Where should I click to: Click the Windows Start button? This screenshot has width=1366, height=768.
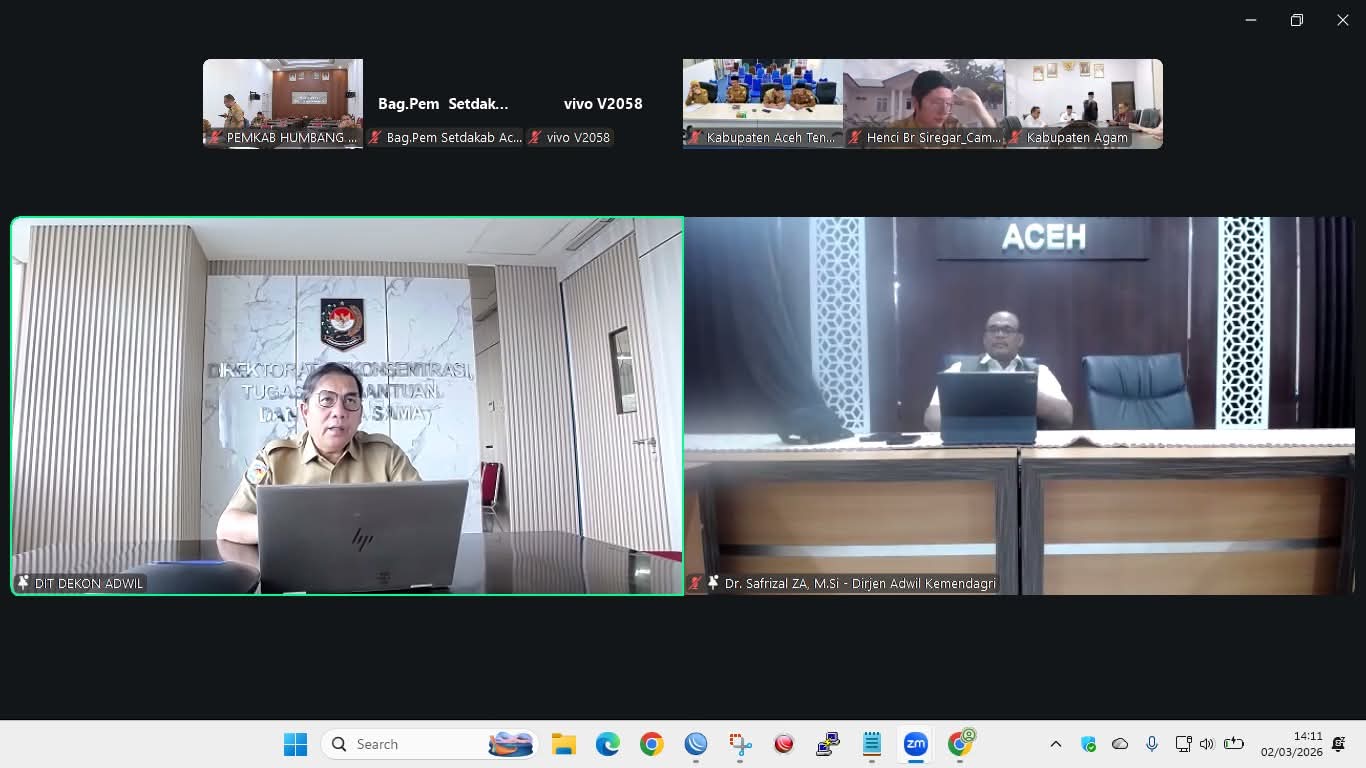coord(295,744)
